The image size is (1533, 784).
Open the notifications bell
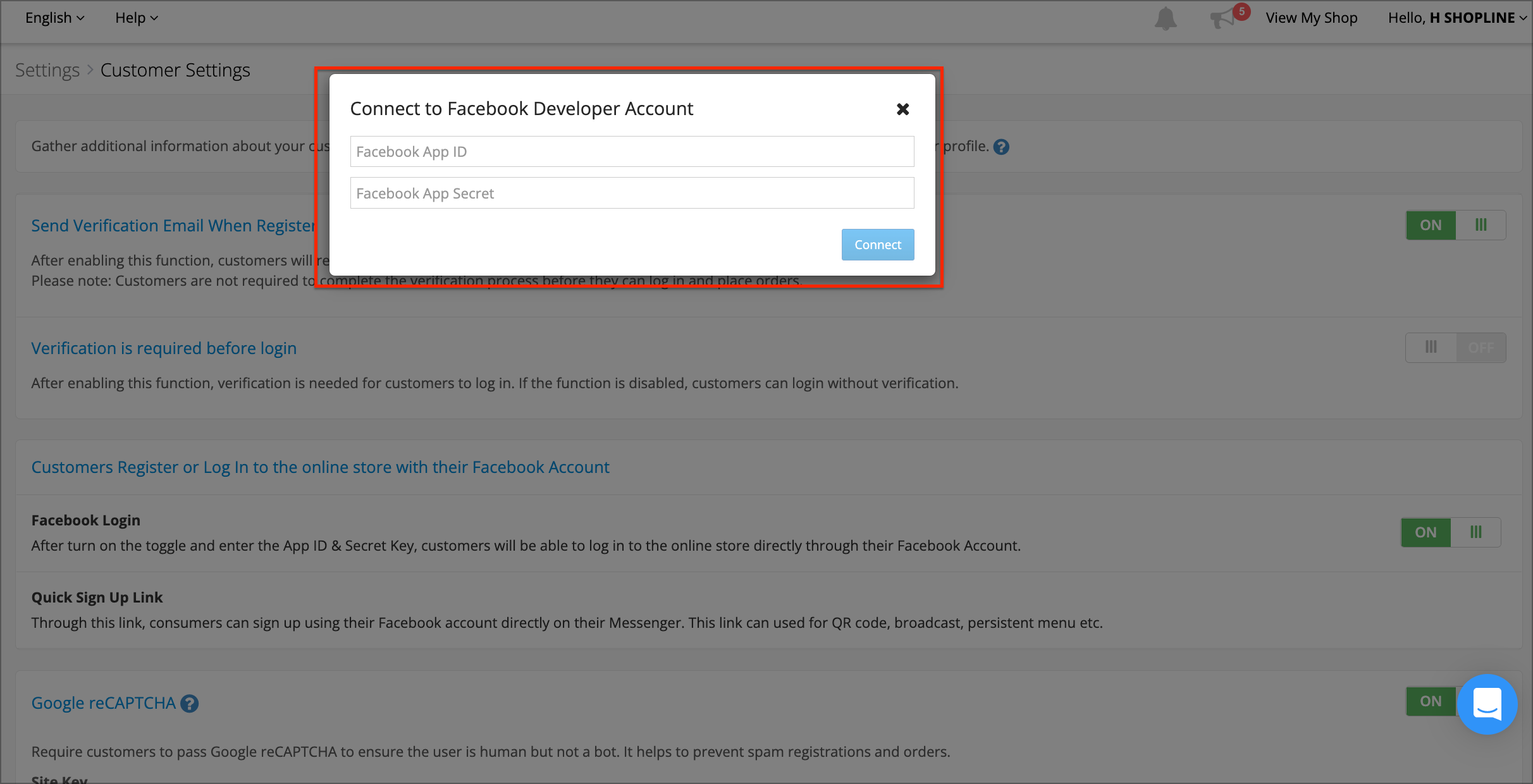(1165, 18)
